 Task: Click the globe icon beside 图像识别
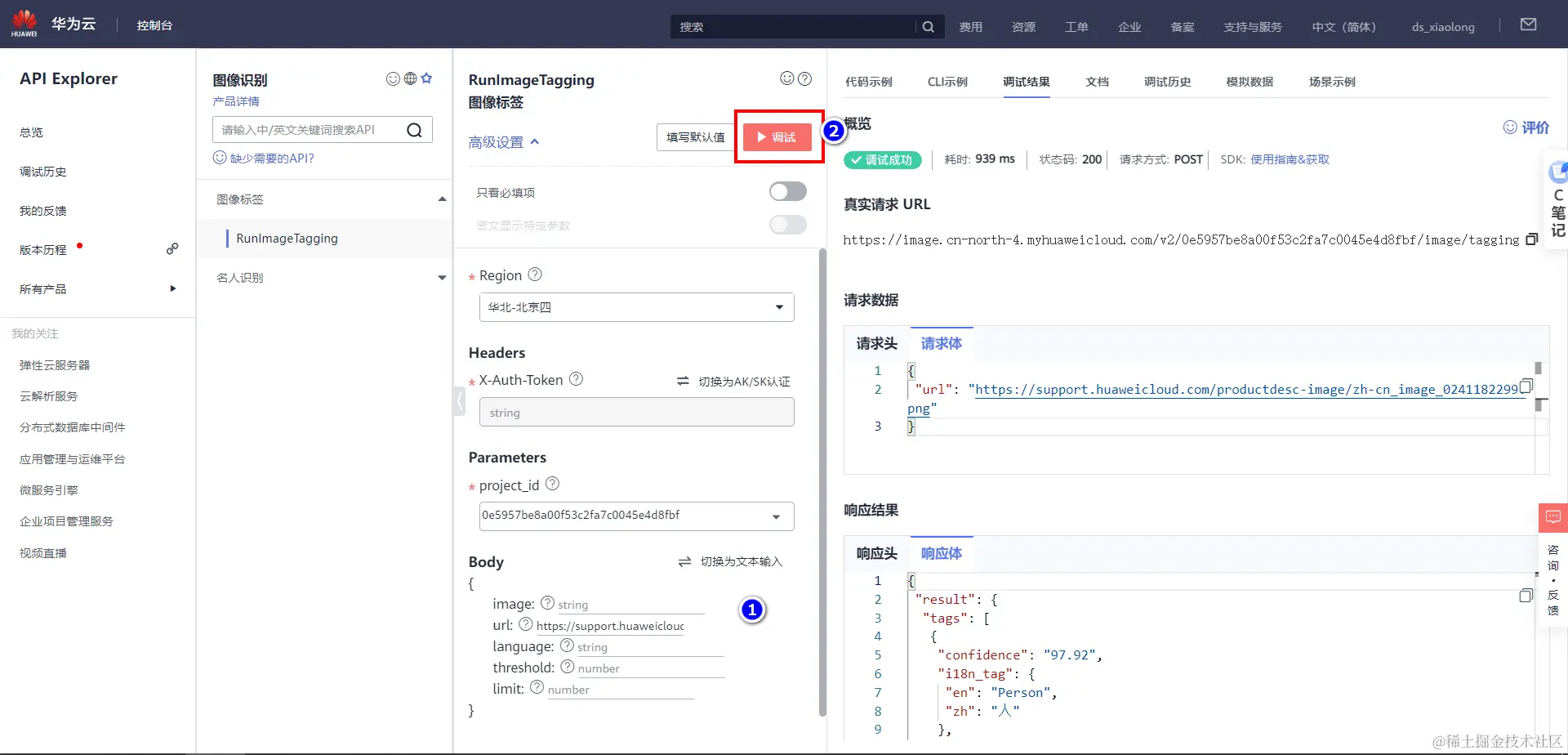point(410,78)
